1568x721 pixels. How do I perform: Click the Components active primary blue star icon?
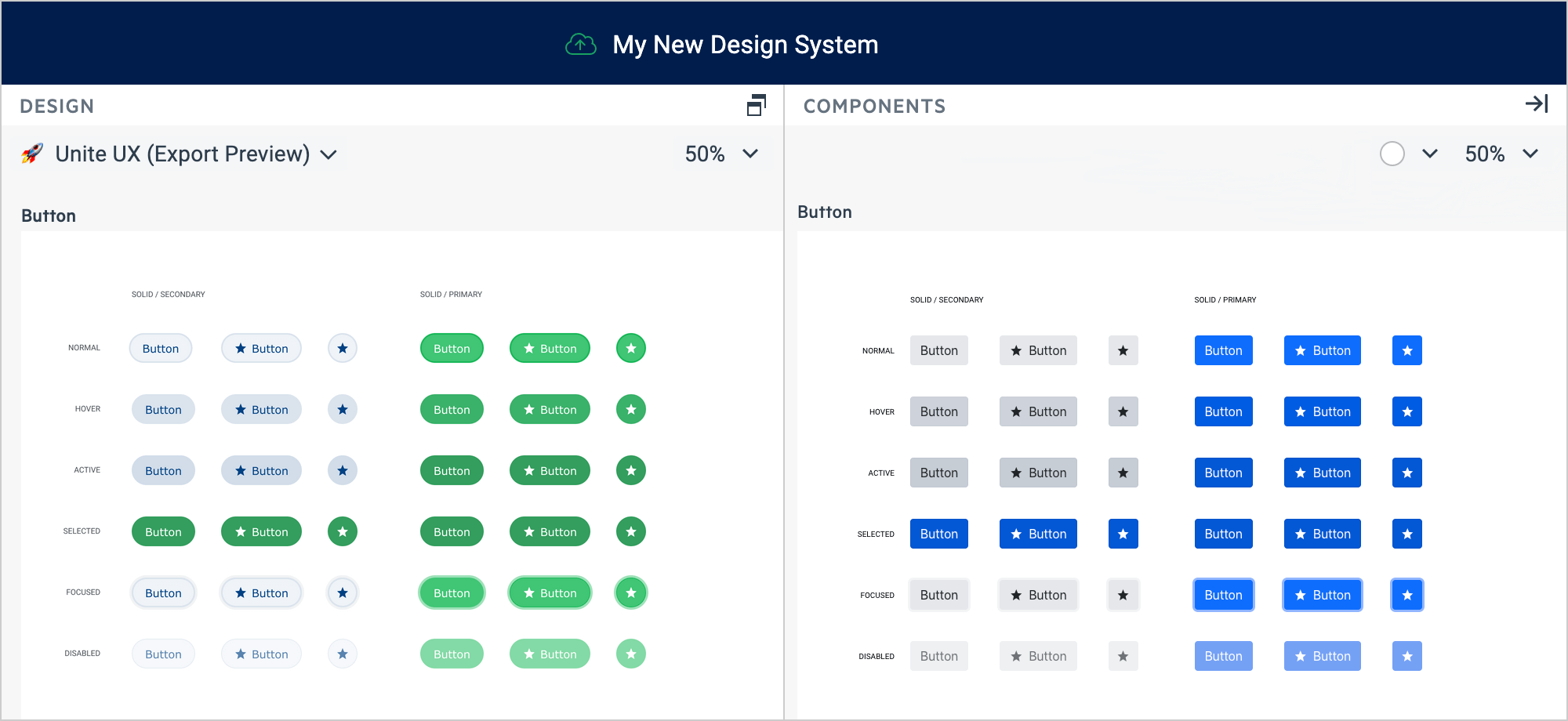pos(1407,473)
